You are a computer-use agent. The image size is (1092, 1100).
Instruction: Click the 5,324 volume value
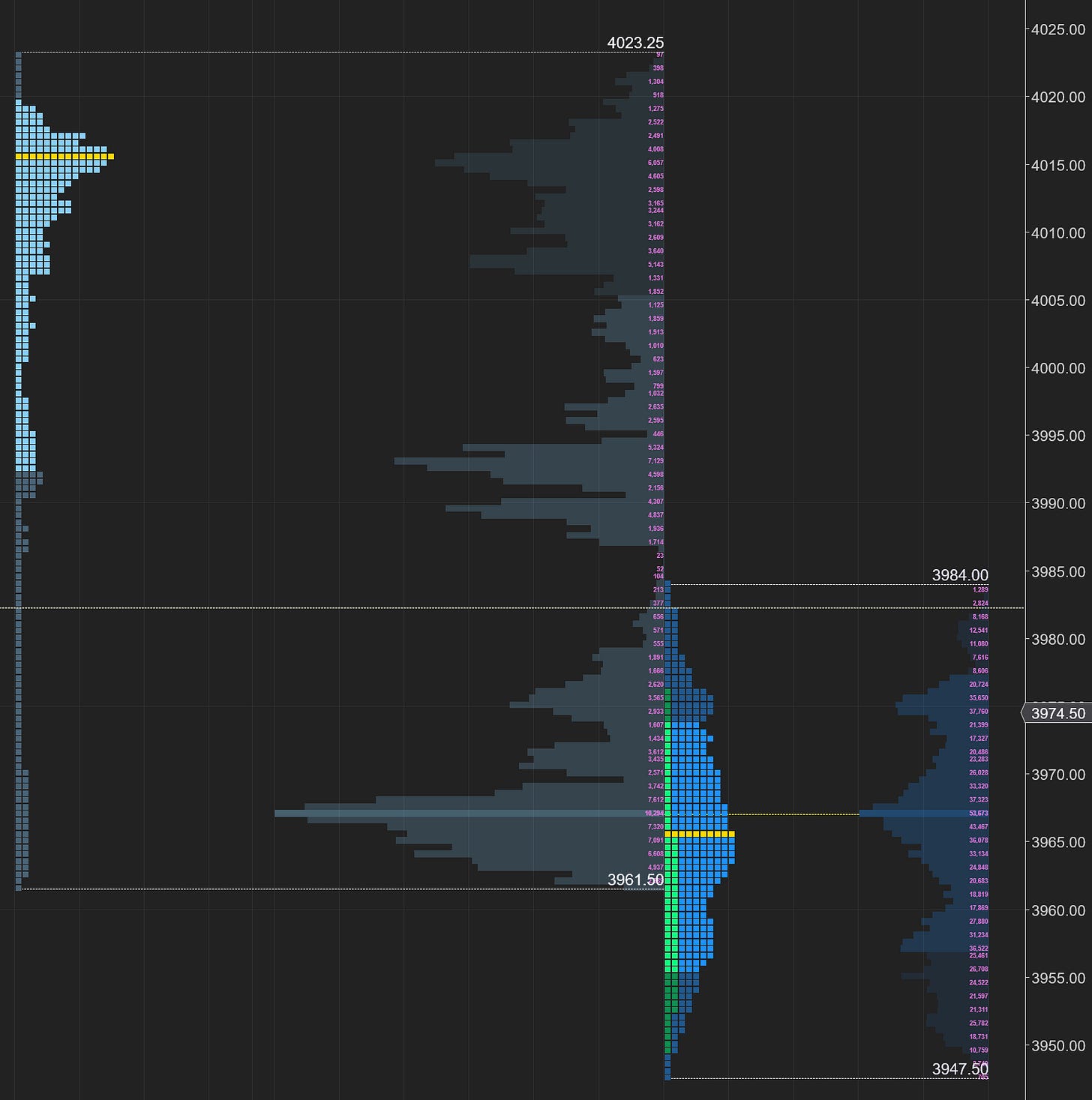tap(655, 448)
